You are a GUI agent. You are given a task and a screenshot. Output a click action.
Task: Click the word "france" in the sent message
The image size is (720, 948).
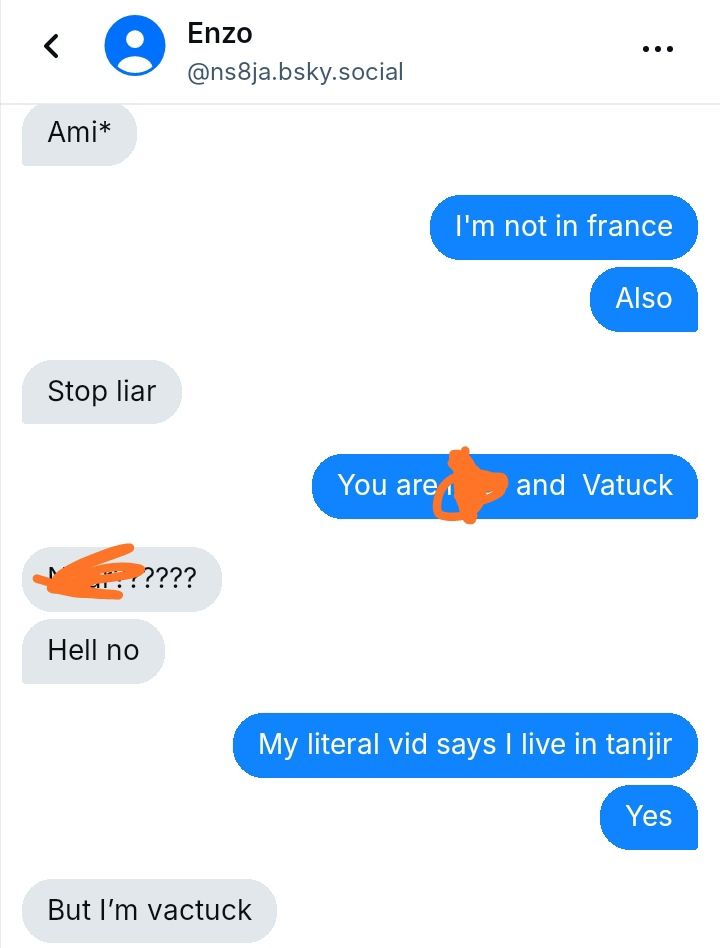(629, 227)
